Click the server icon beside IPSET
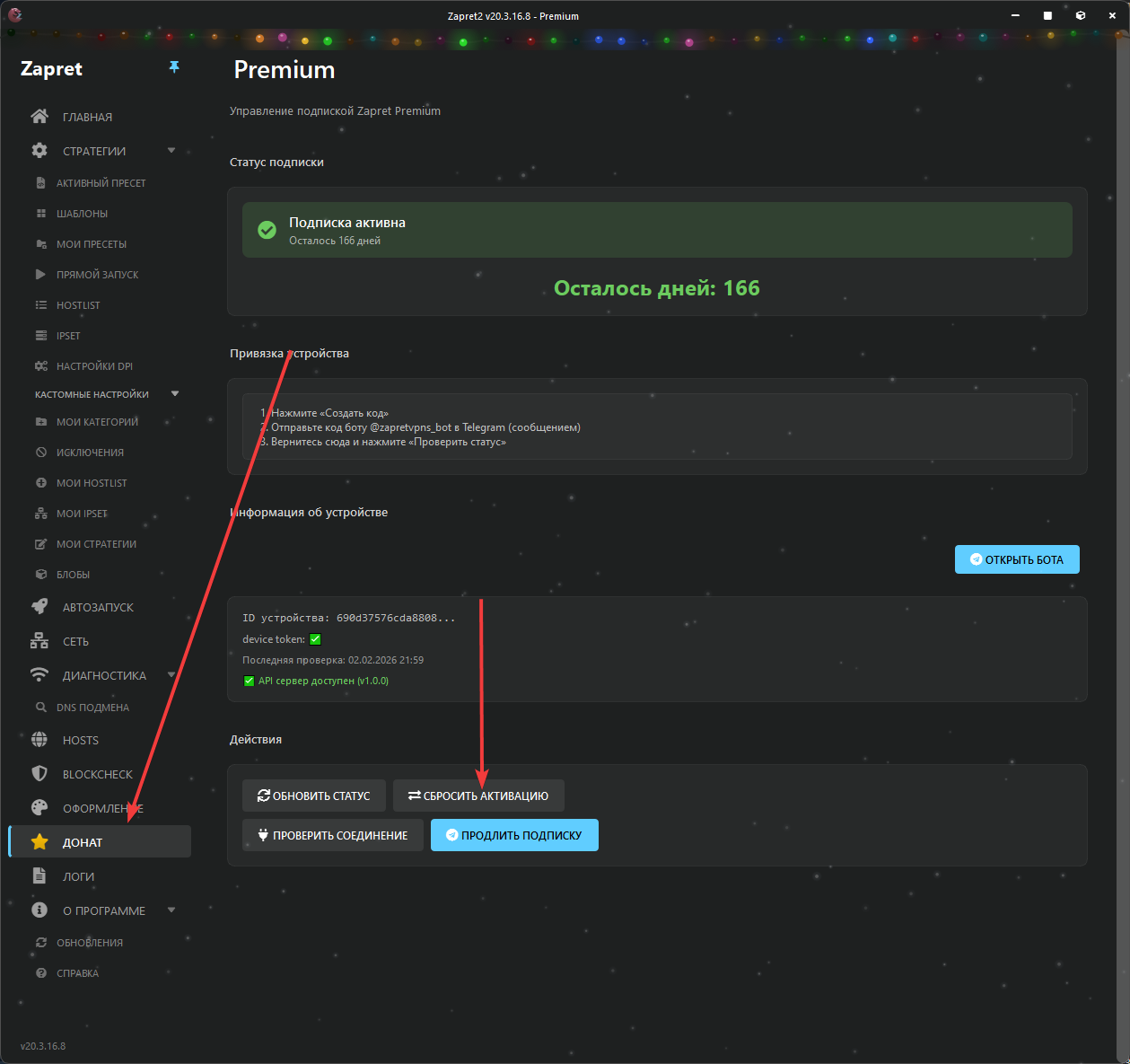Image resolution: width=1130 pixels, height=1064 pixels. click(x=40, y=336)
